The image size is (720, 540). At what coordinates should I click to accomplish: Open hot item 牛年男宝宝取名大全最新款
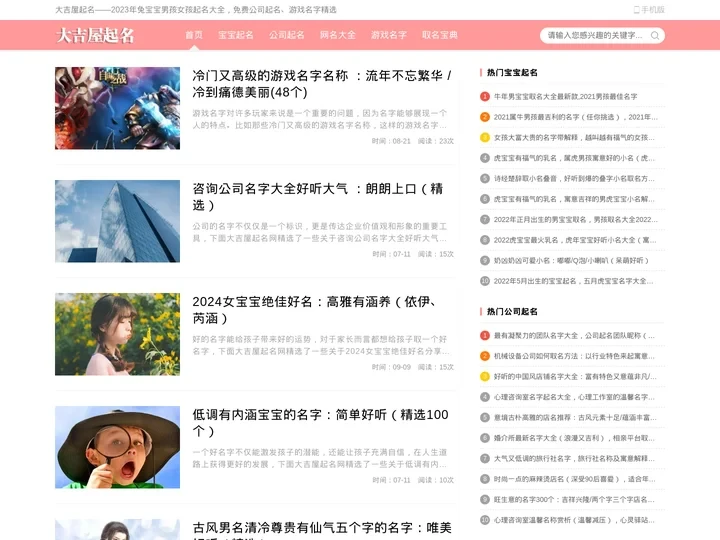point(565,96)
